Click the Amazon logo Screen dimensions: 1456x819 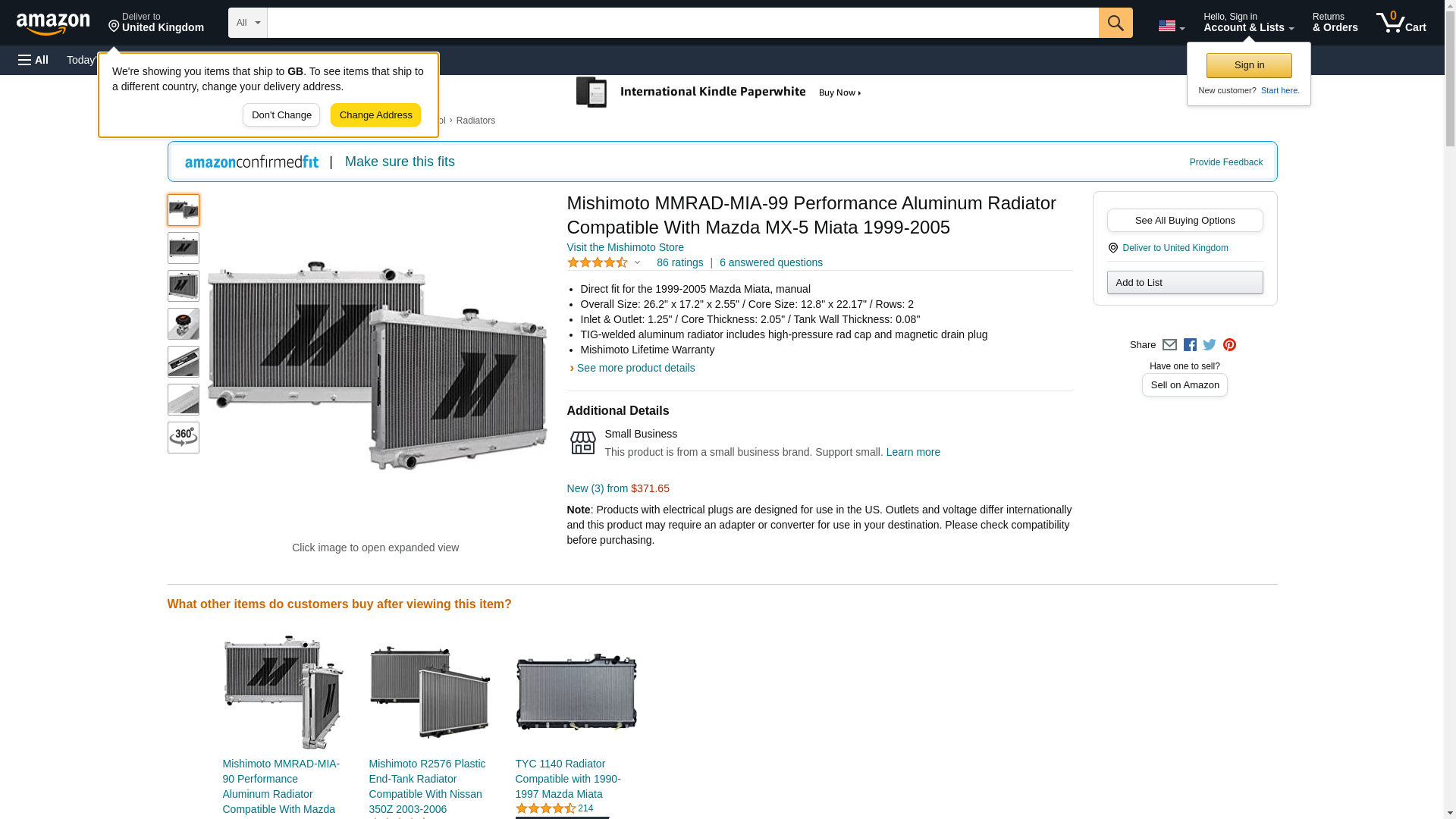point(53,24)
